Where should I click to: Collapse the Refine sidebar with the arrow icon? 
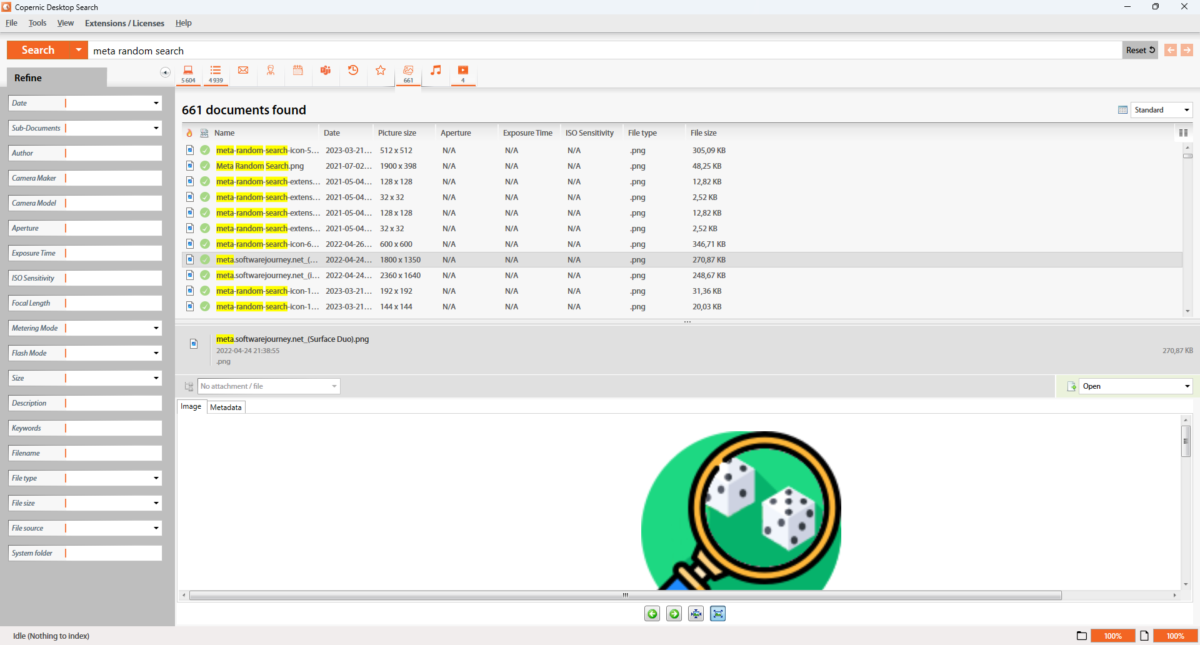click(165, 72)
